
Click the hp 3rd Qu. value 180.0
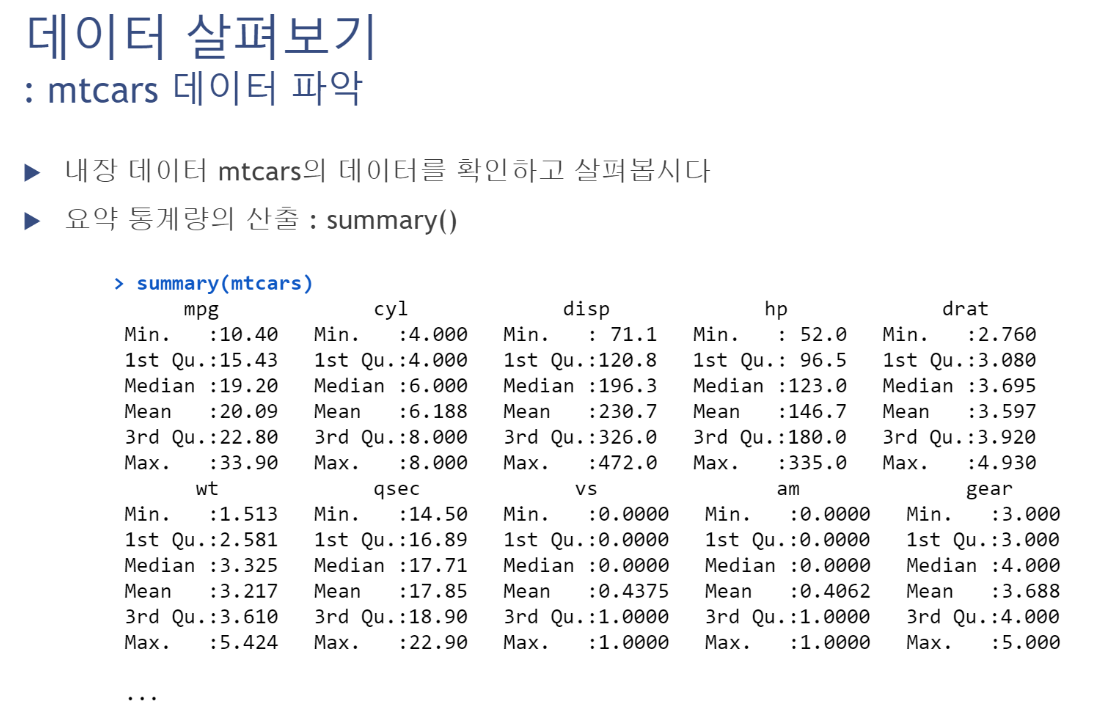(817, 437)
